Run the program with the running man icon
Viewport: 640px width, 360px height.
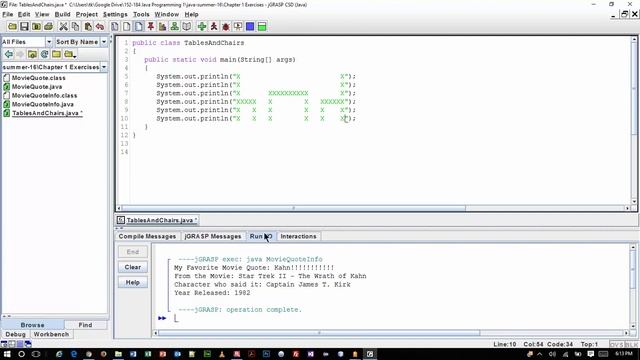[213, 27]
